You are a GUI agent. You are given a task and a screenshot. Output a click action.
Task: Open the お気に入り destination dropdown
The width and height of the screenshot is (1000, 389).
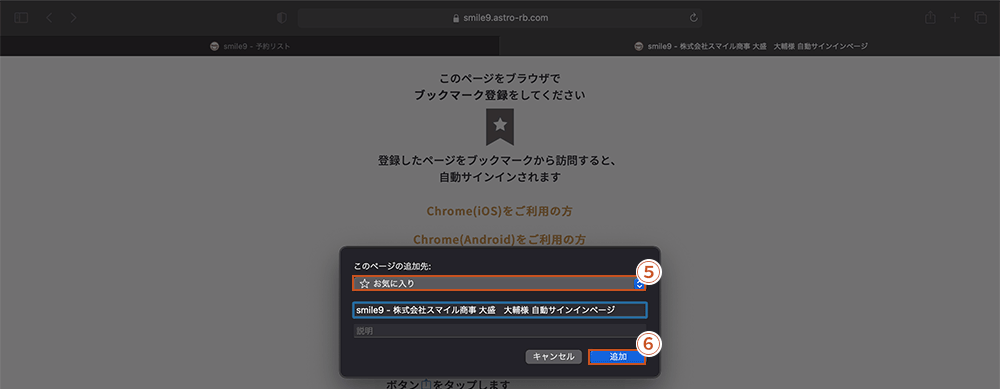[499, 283]
